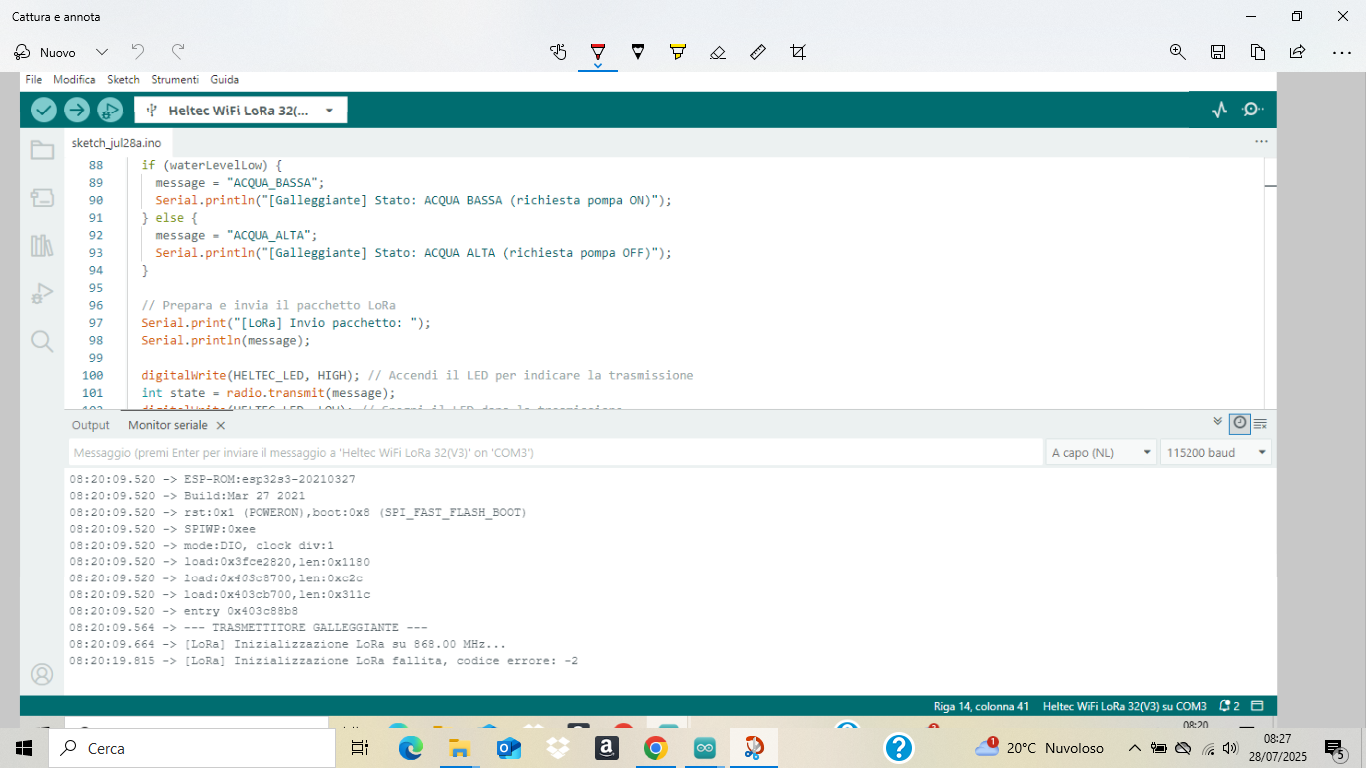Open the Modifica menu
The height and width of the screenshot is (768, 1366).
[x=74, y=79]
